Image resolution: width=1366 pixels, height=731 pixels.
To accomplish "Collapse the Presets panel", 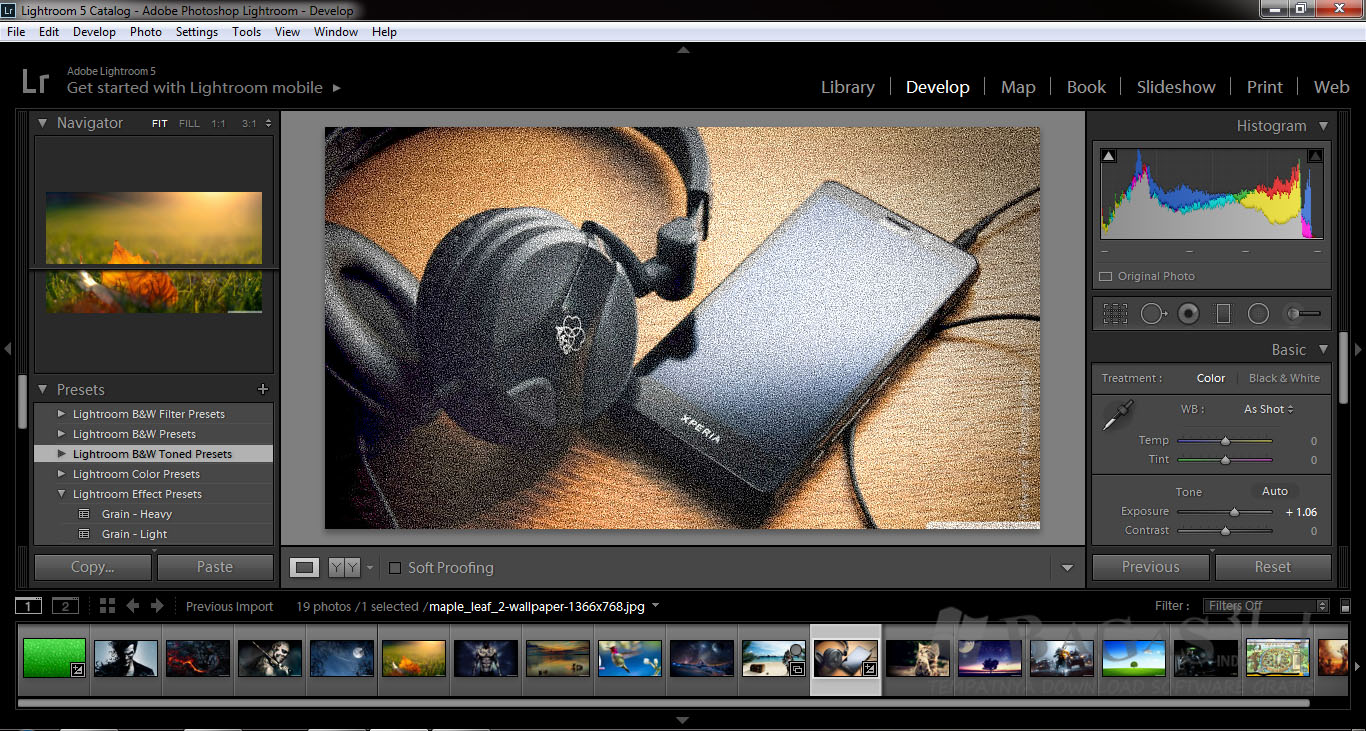I will 43,389.
